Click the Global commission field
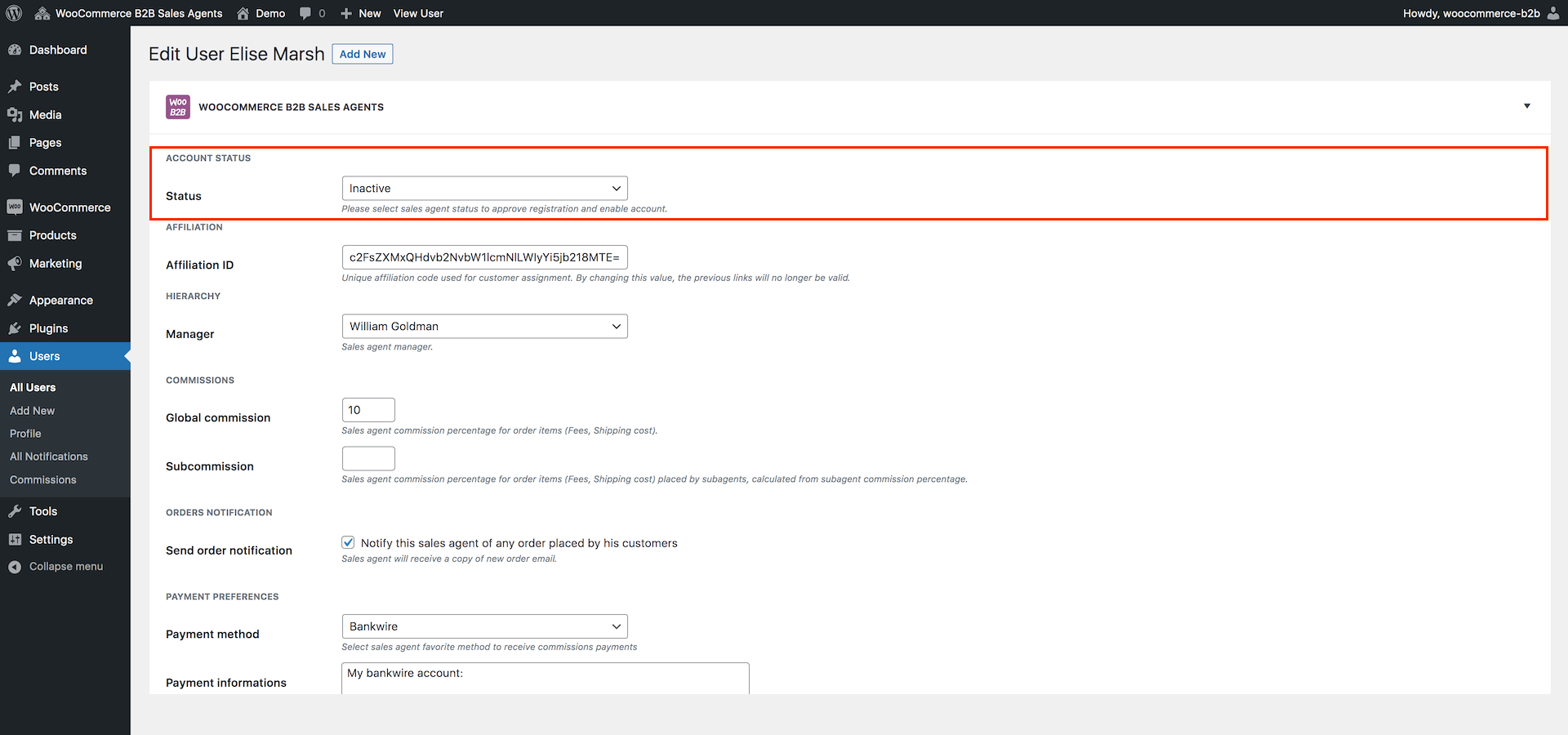This screenshot has width=1568, height=735. pos(368,410)
